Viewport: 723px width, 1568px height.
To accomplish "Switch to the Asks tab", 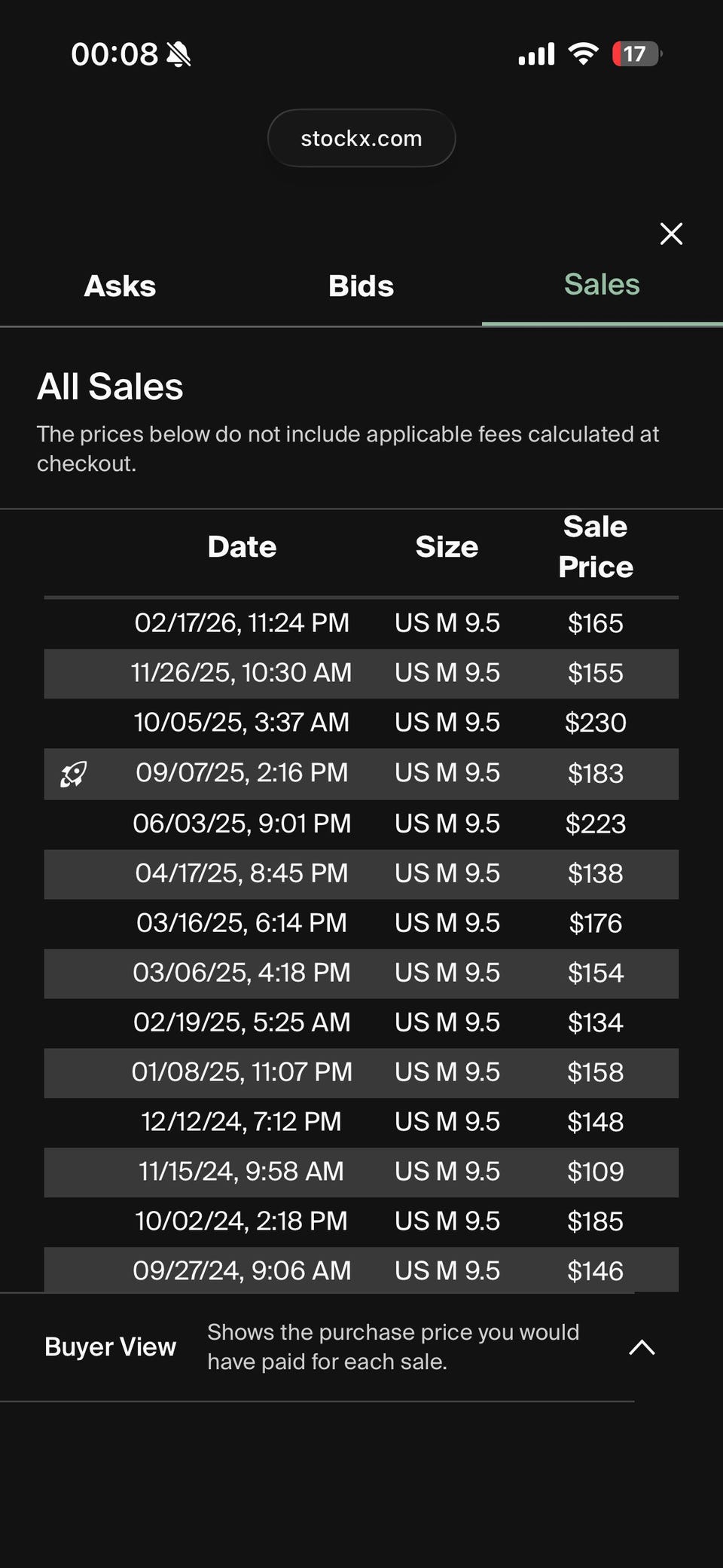I will [x=120, y=286].
